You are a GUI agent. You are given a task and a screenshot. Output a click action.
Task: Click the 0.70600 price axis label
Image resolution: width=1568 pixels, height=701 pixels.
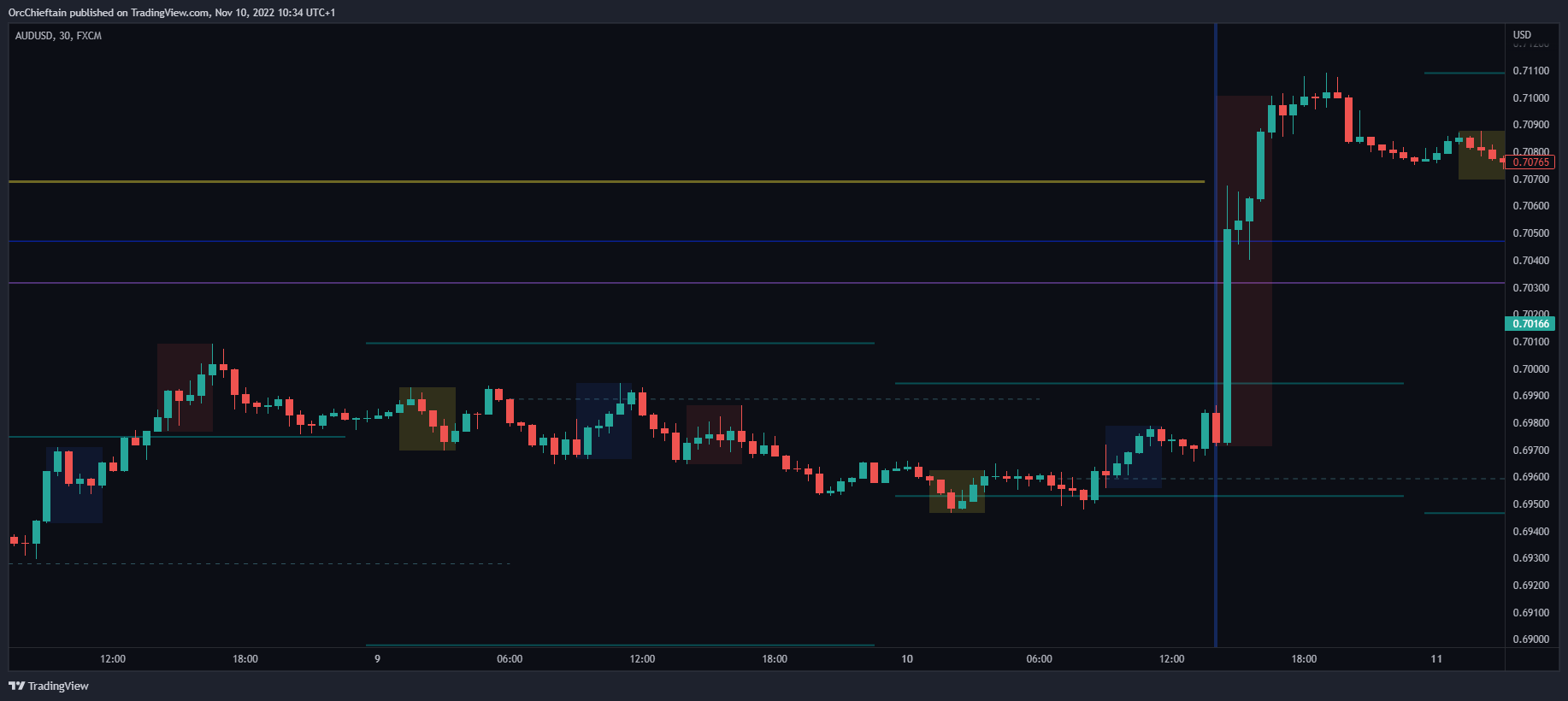coord(1530,206)
